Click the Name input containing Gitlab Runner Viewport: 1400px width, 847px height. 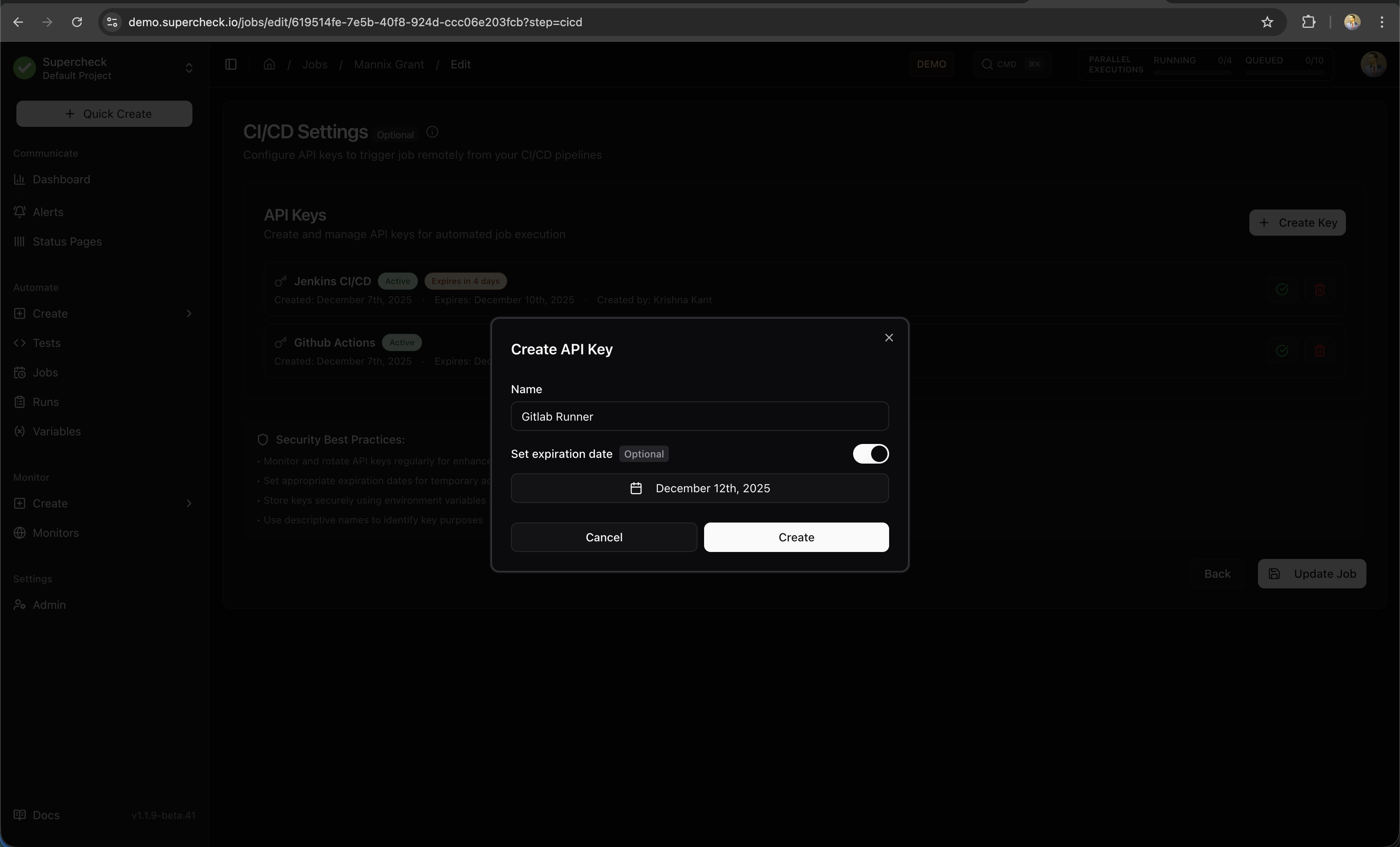point(700,417)
